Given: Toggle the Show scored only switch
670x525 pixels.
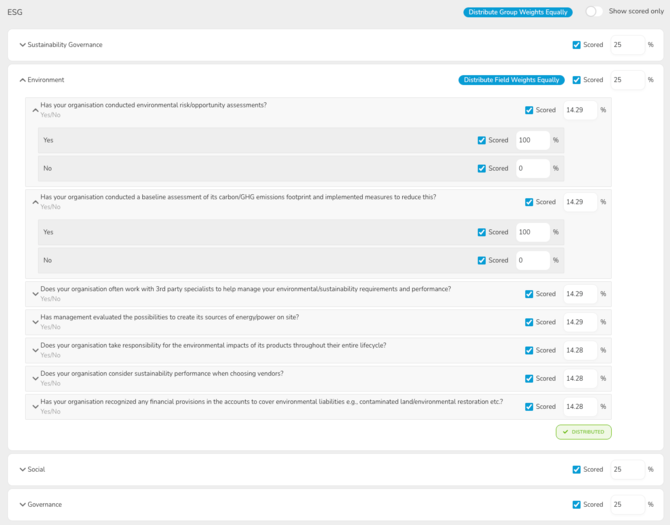Looking at the screenshot, I should point(594,12).
